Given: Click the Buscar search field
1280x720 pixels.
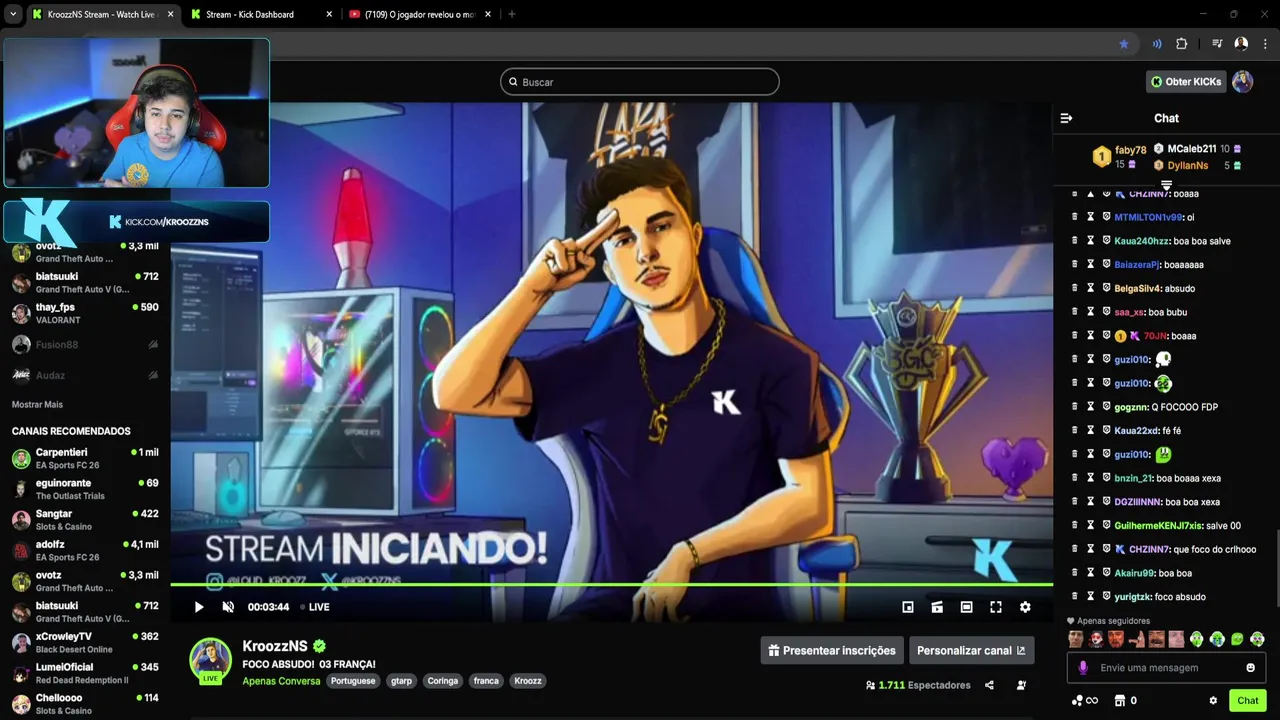Looking at the screenshot, I should (640, 82).
